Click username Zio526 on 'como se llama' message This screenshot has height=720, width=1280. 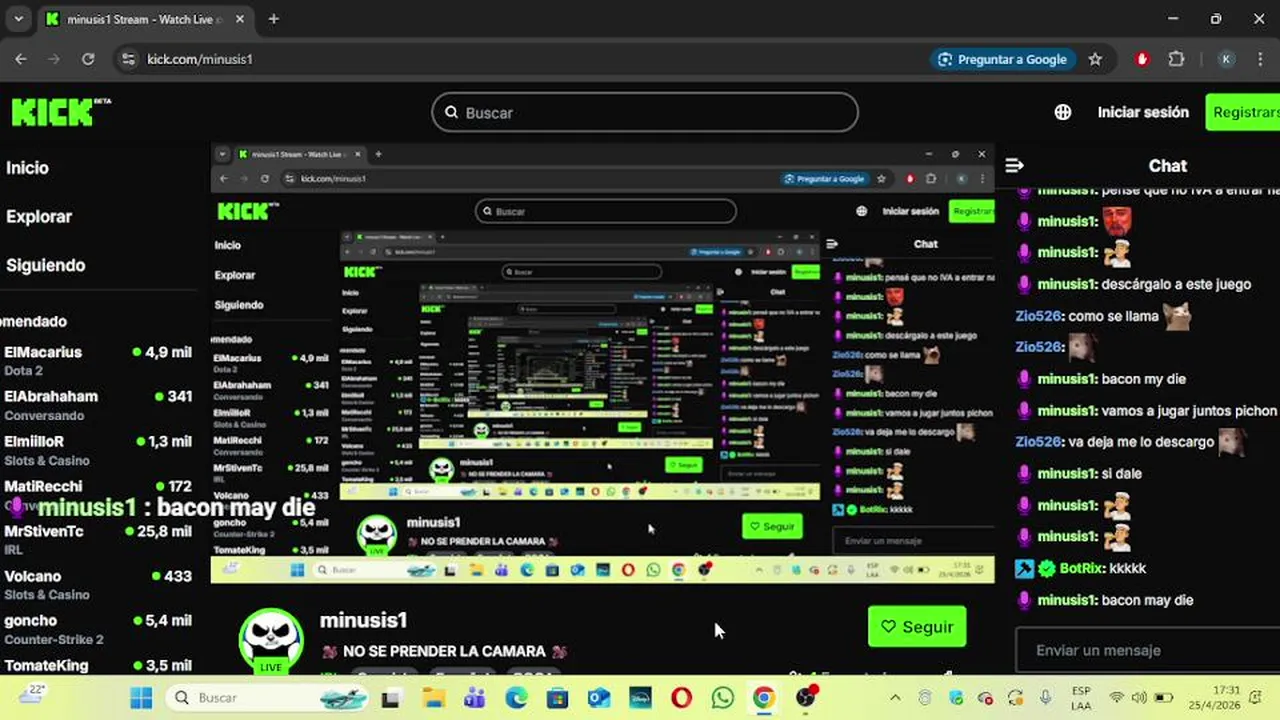(1038, 316)
